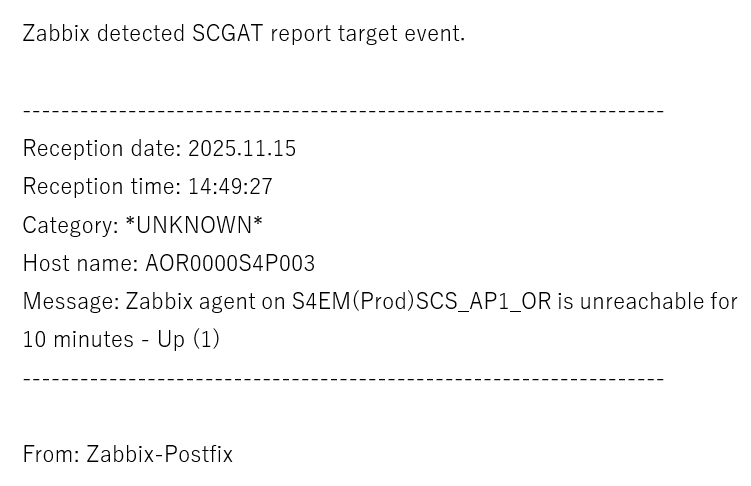Click the 'From:' label
Image resolution: width=751 pixels, height=486 pixels.
point(51,454)
